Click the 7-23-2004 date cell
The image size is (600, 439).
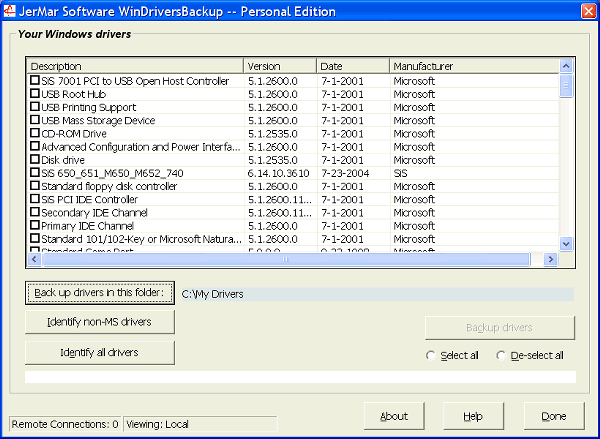tap(345, 173)
